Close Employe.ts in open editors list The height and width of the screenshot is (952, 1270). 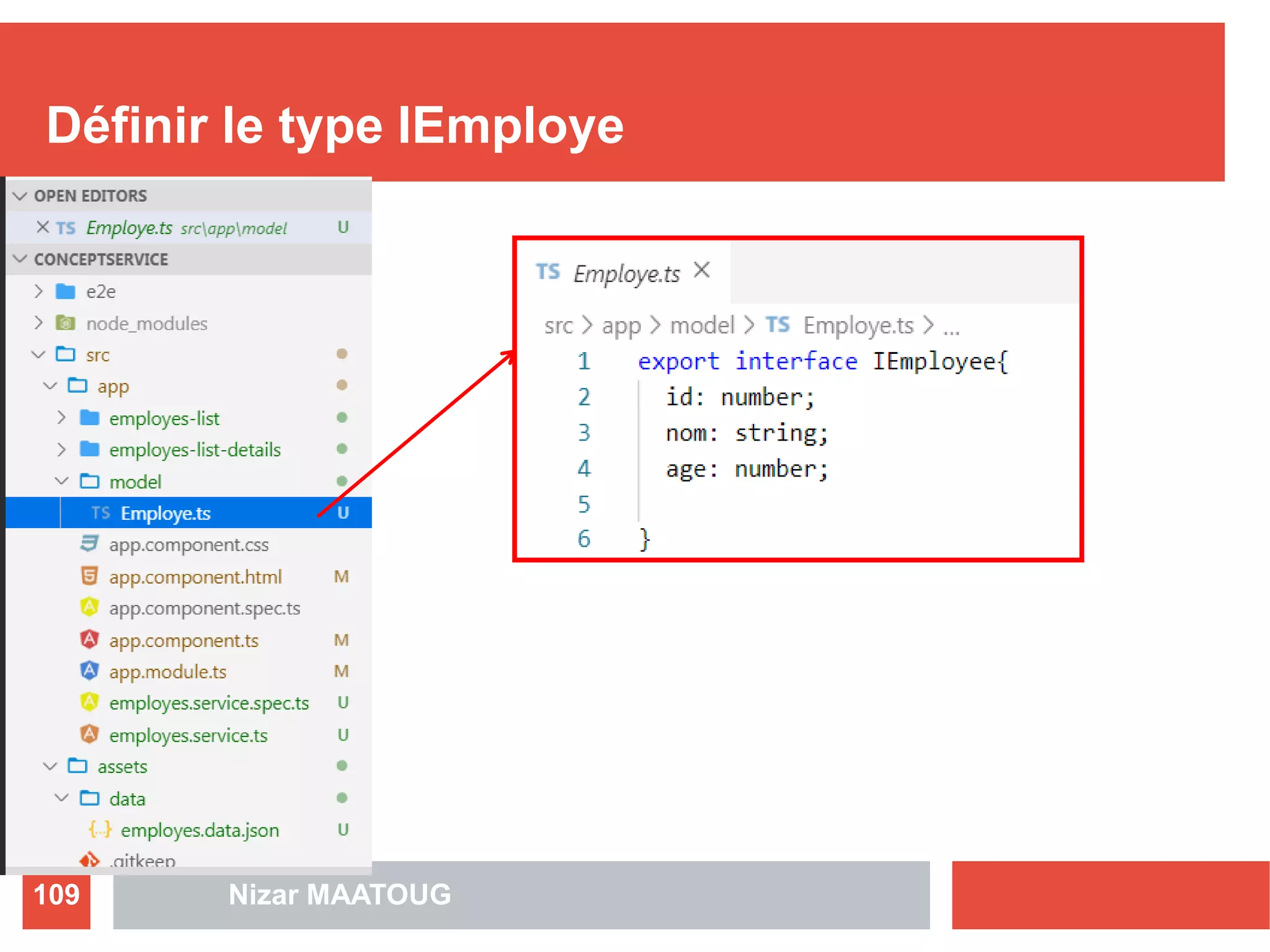point(42,227)
